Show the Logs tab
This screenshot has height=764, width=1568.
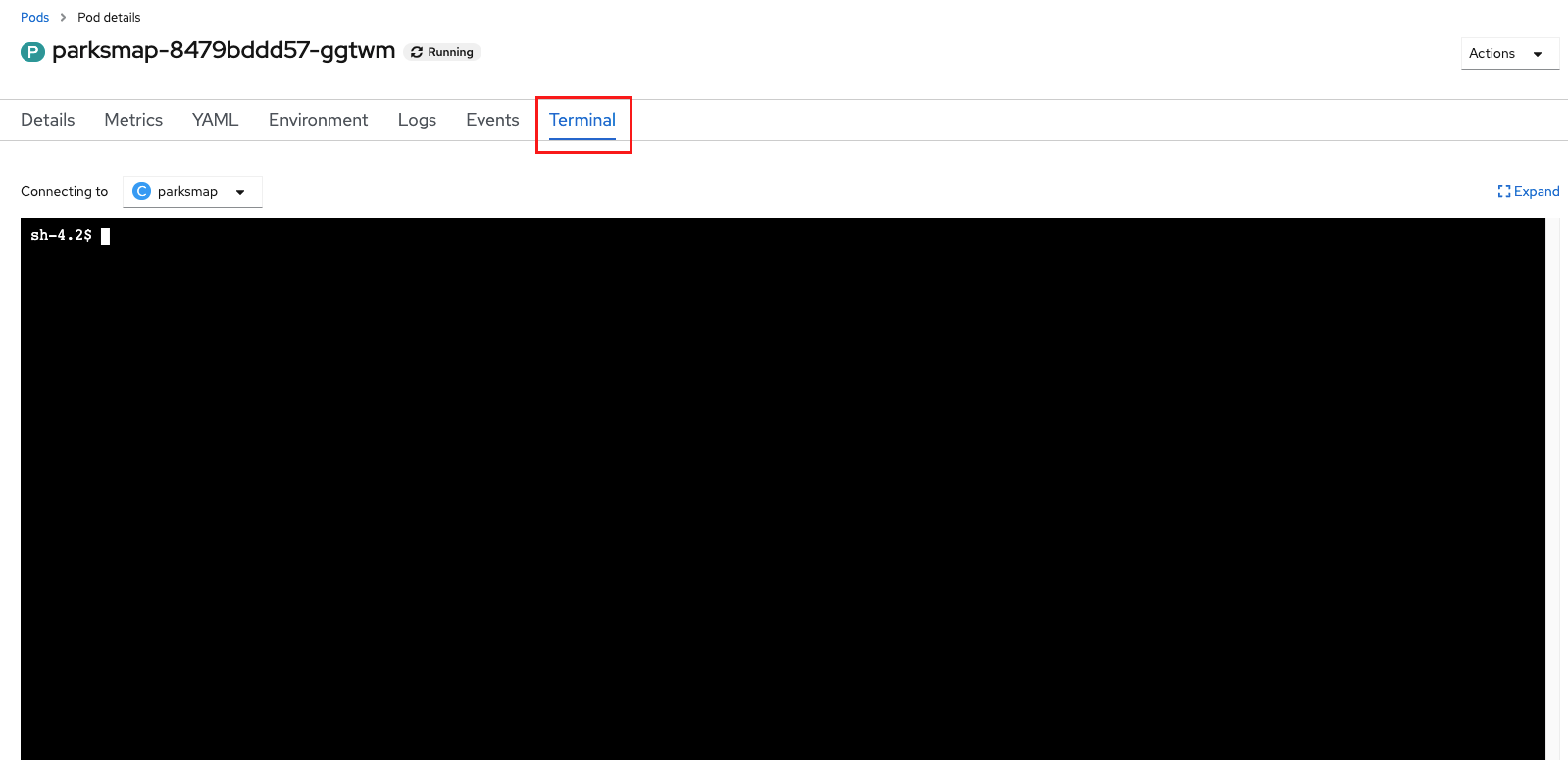(x=417, y=120)
